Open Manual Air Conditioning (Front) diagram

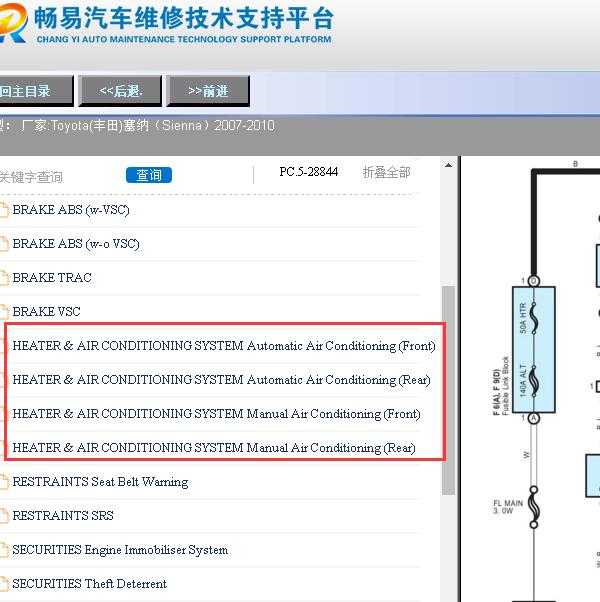216,414
